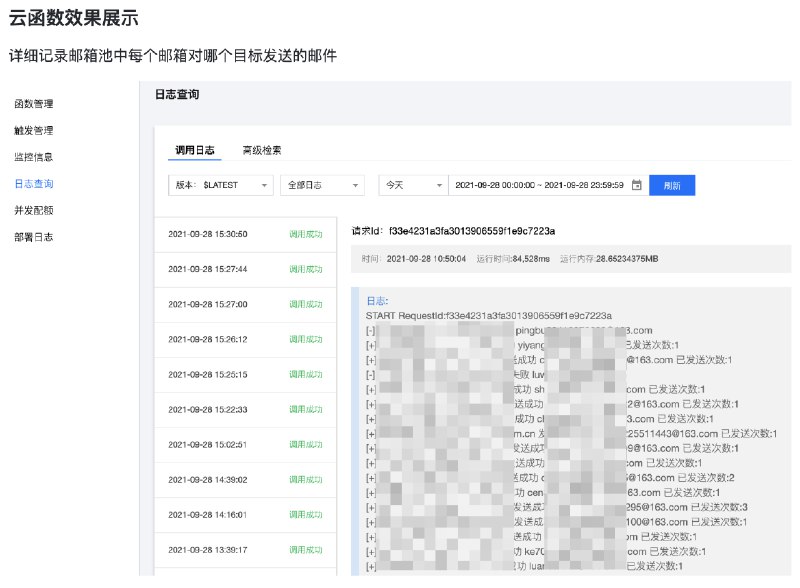Expand the 全部日志 filter dropdown
800x588 pixels.
[322, 185]
